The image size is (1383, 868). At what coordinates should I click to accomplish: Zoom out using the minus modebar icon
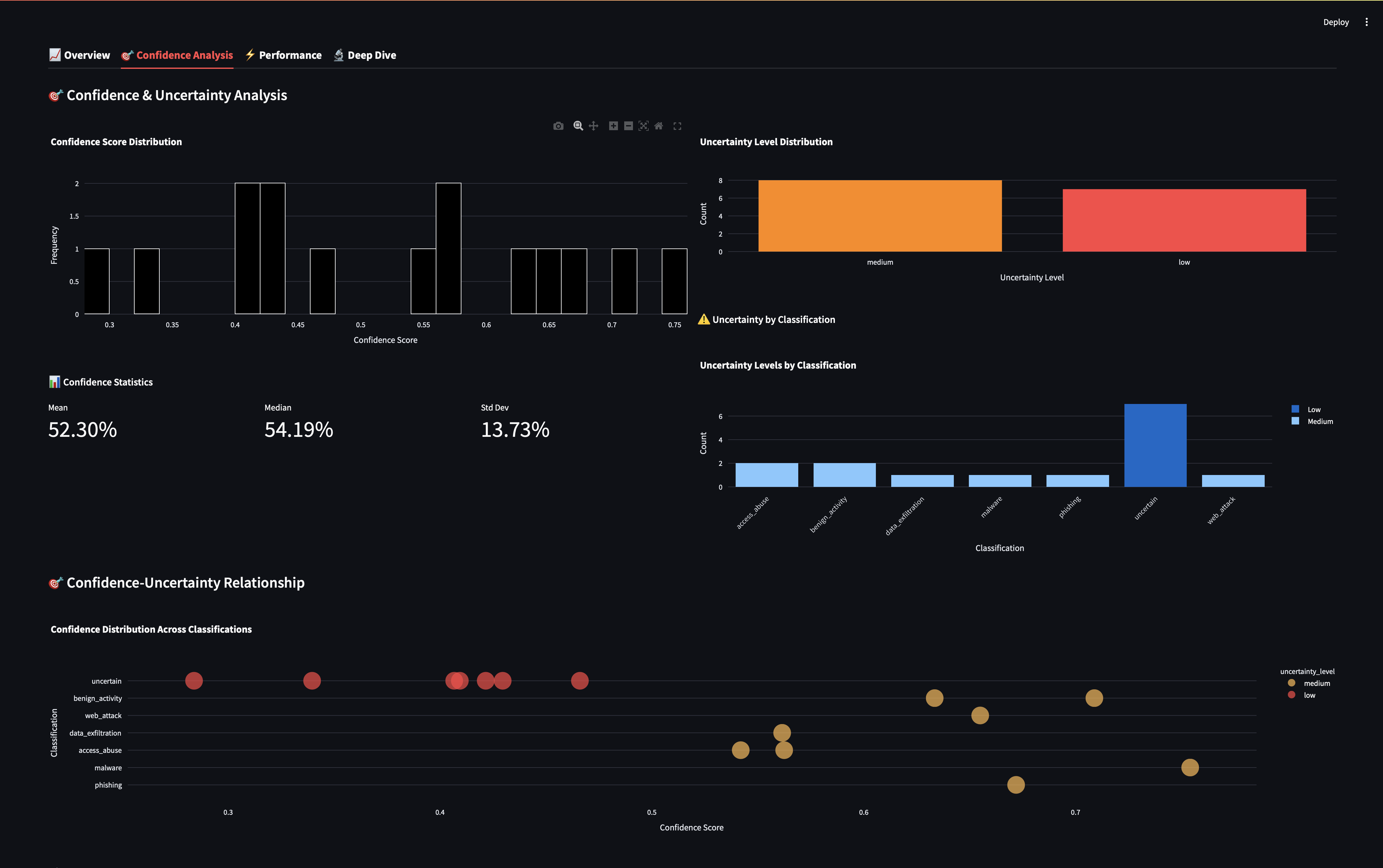point(628,126)
